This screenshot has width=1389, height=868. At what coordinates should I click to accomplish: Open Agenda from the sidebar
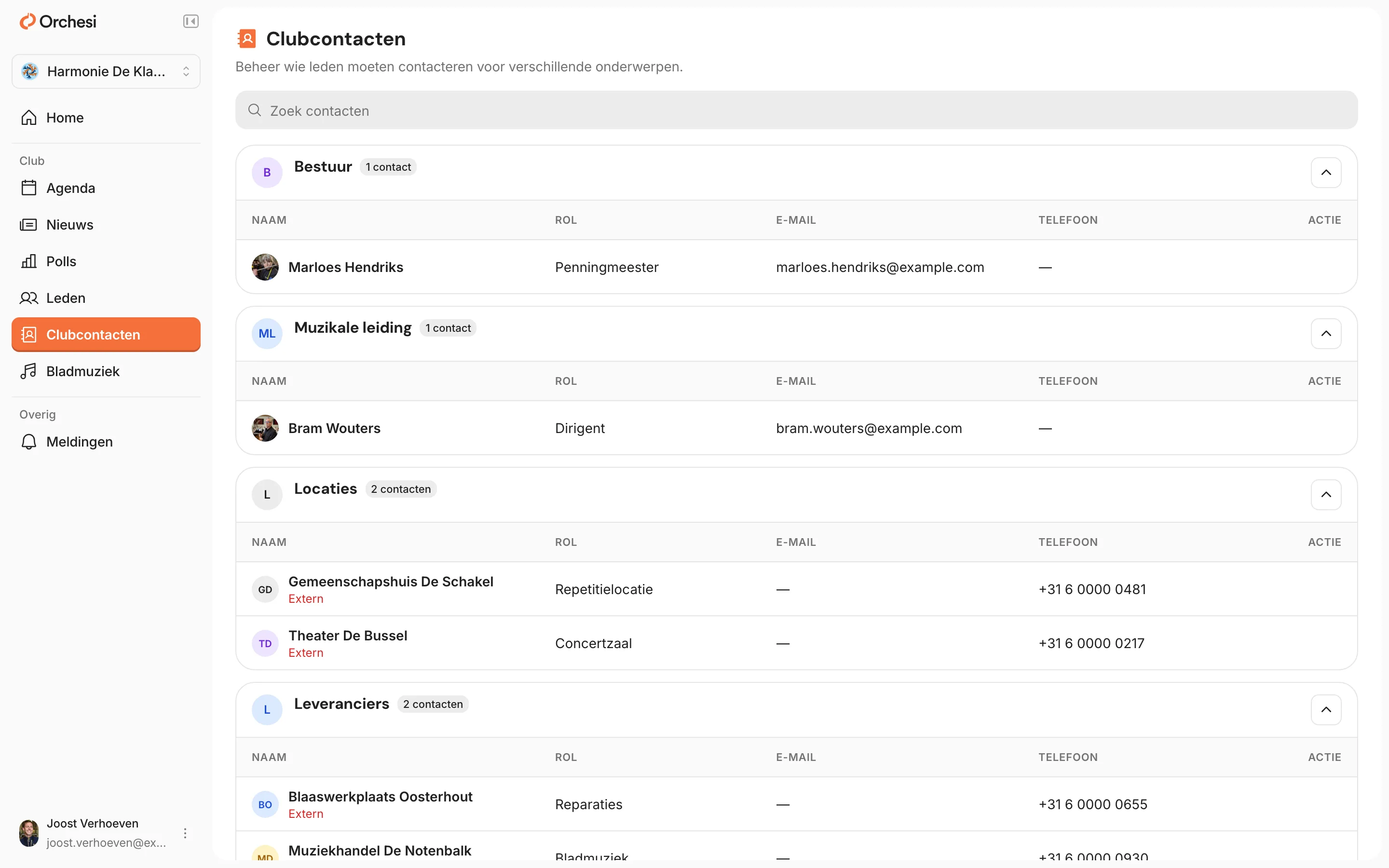106,188
